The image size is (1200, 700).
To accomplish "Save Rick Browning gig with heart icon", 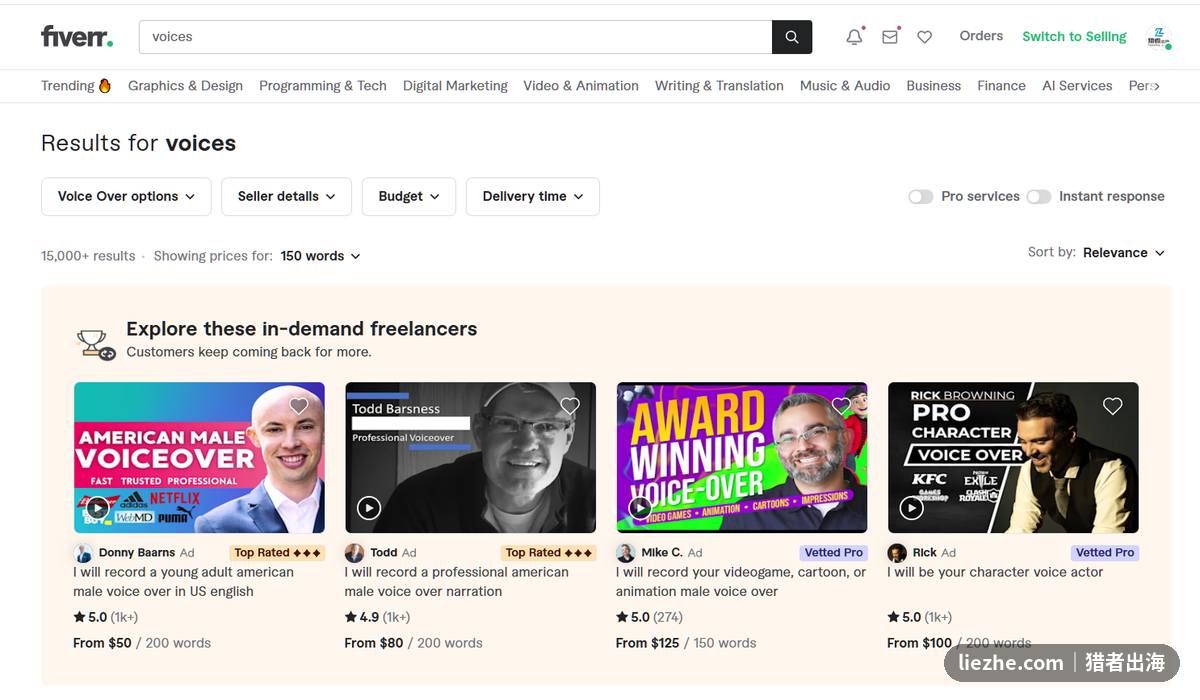I will click(1112, 406).
